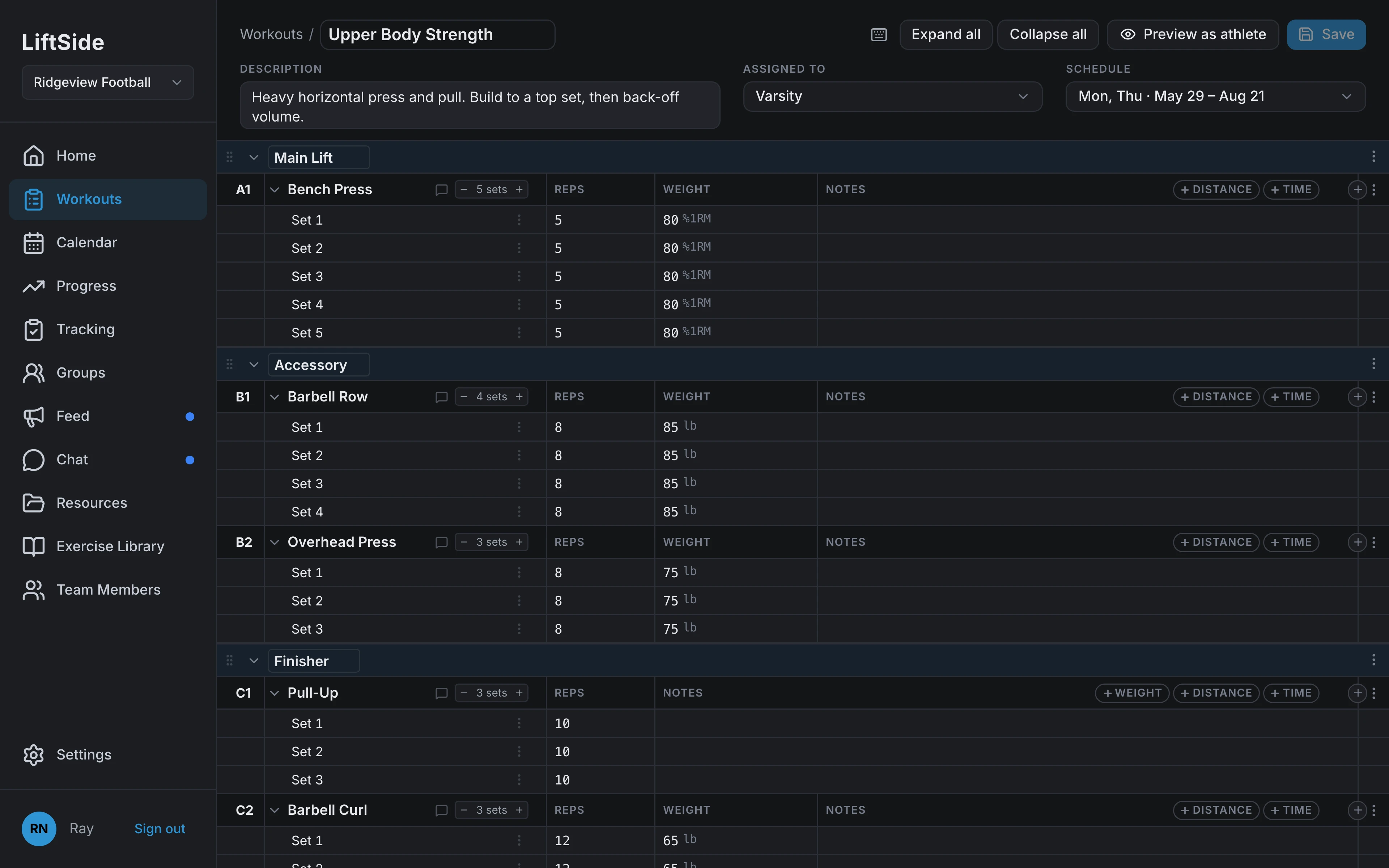The image size is (1389, 868).
Task: Click the Sign out link
Action: 160,828
